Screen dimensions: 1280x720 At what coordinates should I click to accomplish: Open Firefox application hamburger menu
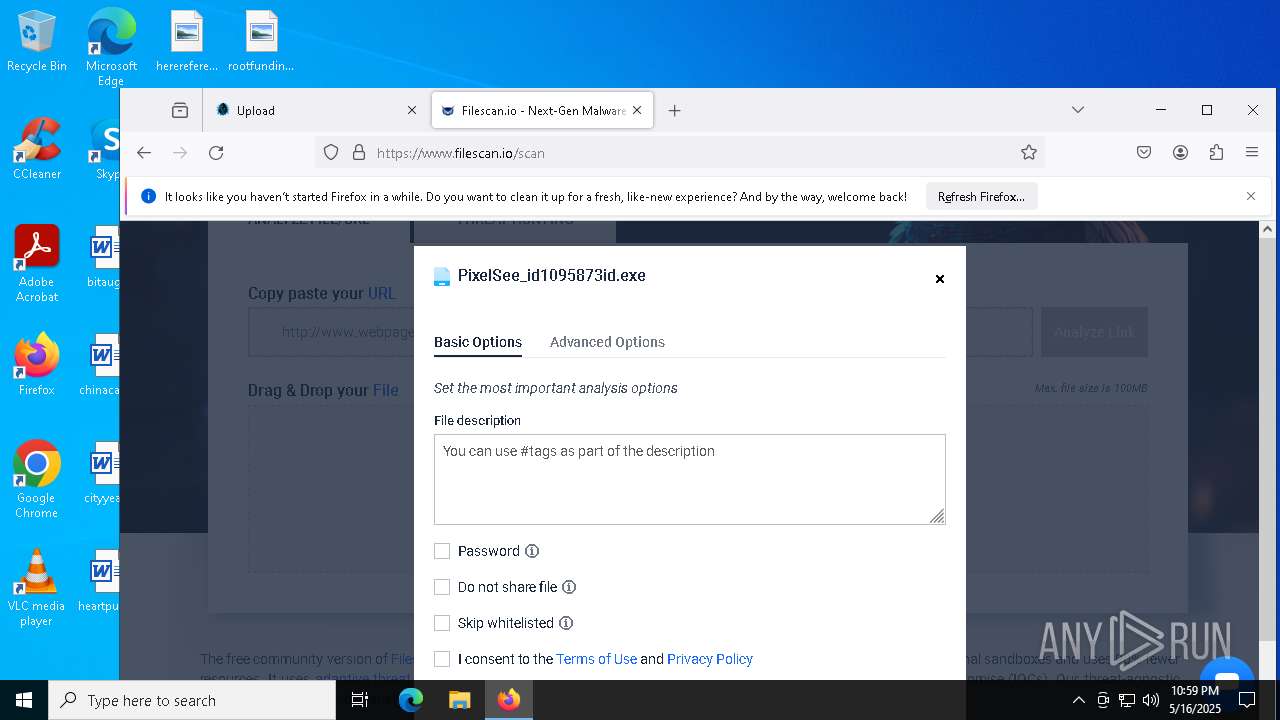coord(1252,153)
